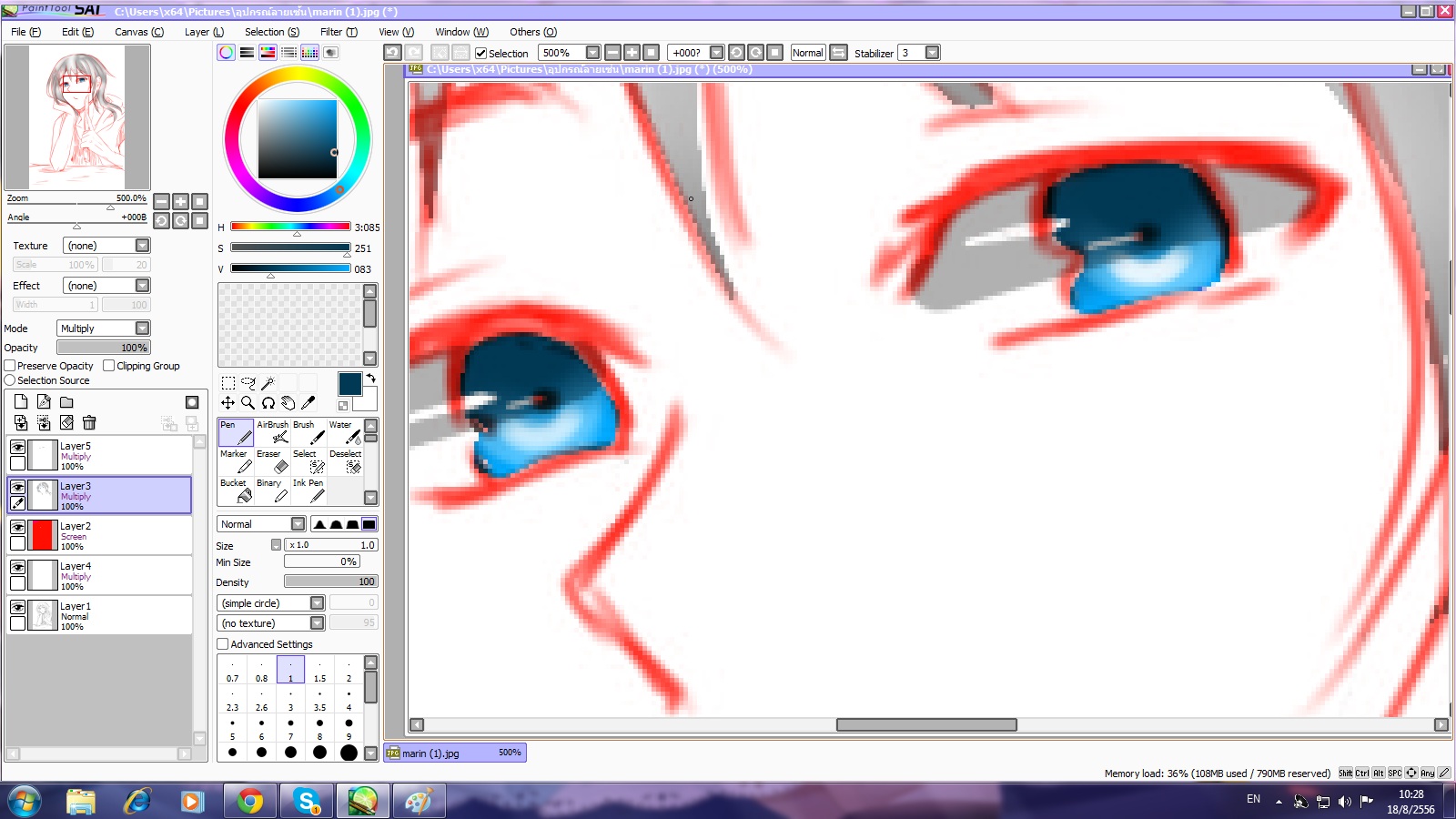Switch to the Eraser tool
The width and height of the screenshot is (1456, 819).
[x=272, y=461]
